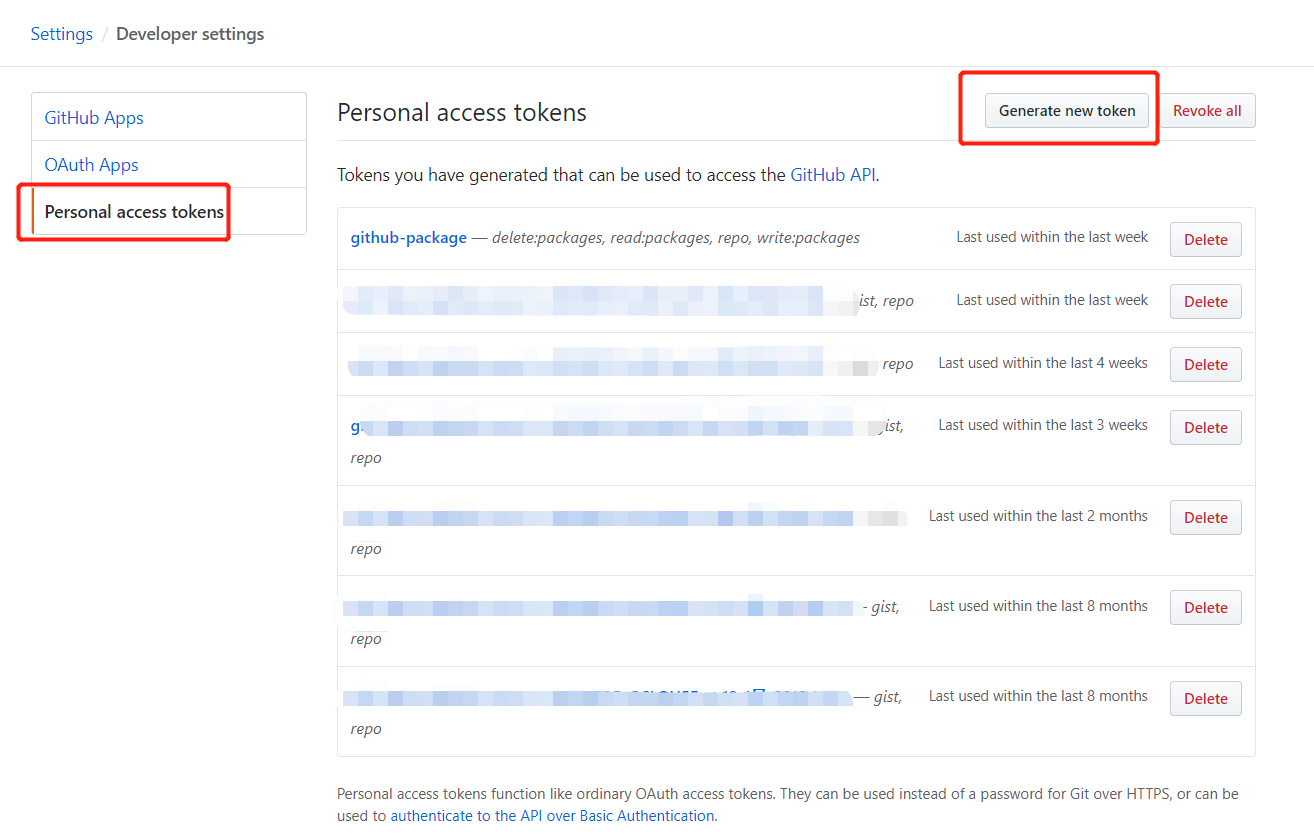Open authenticate to the API over Basic Authentication link

tap(552, 816)
